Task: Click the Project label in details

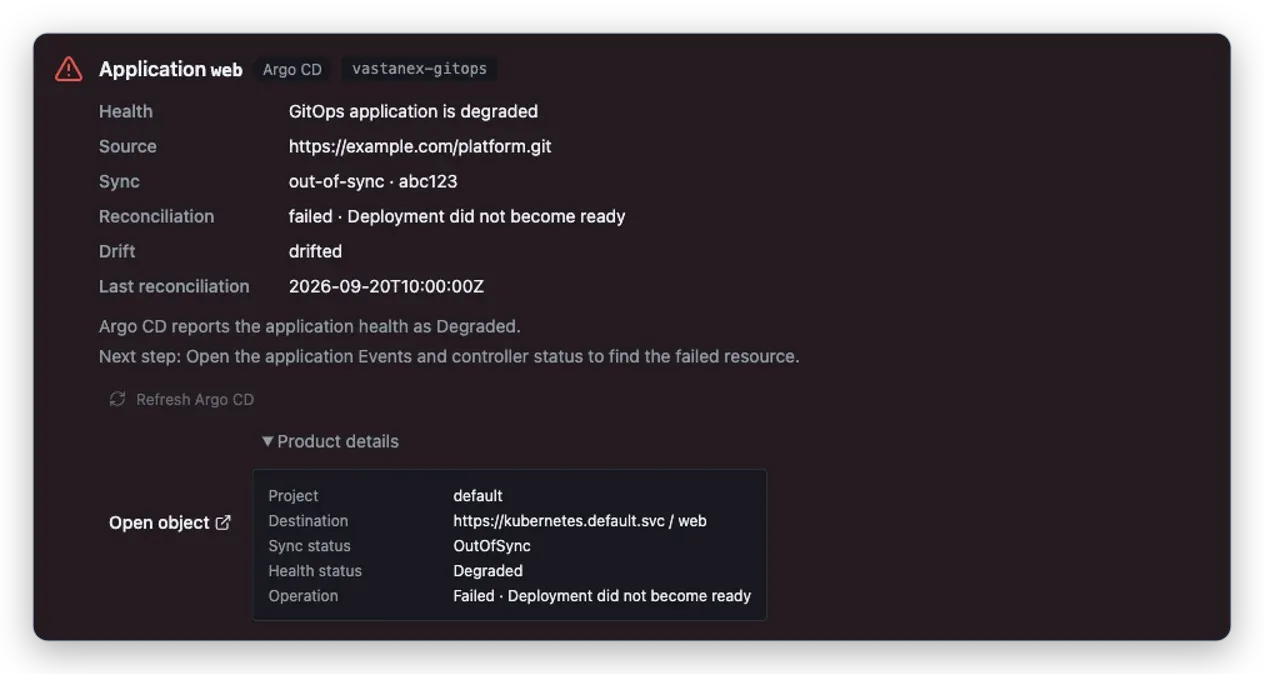Action: pyautogui.click(x=293, y=496)
